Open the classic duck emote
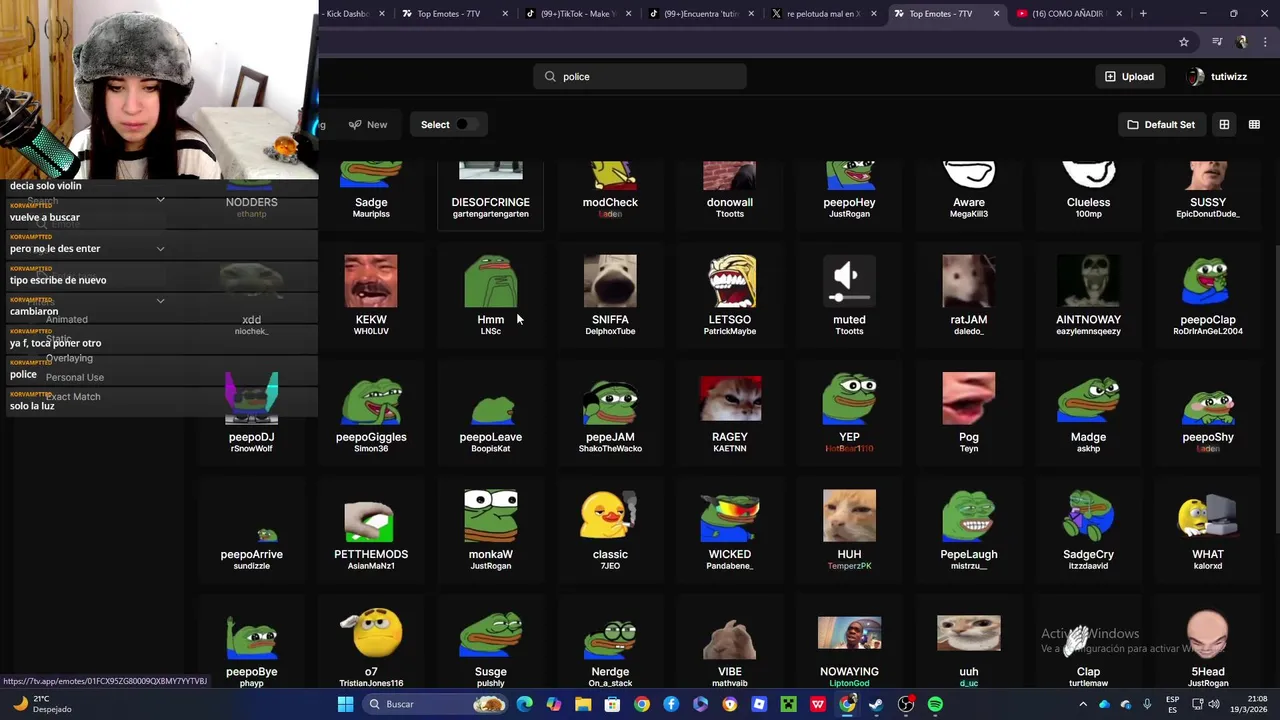 coord(610,529)
